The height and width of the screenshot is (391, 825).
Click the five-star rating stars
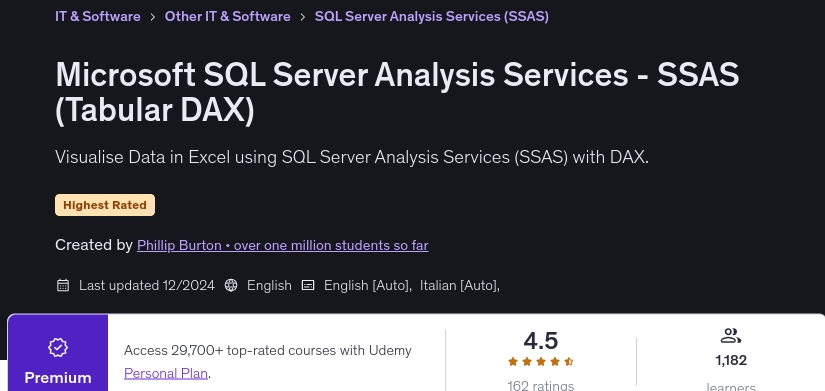pos(540,362)
